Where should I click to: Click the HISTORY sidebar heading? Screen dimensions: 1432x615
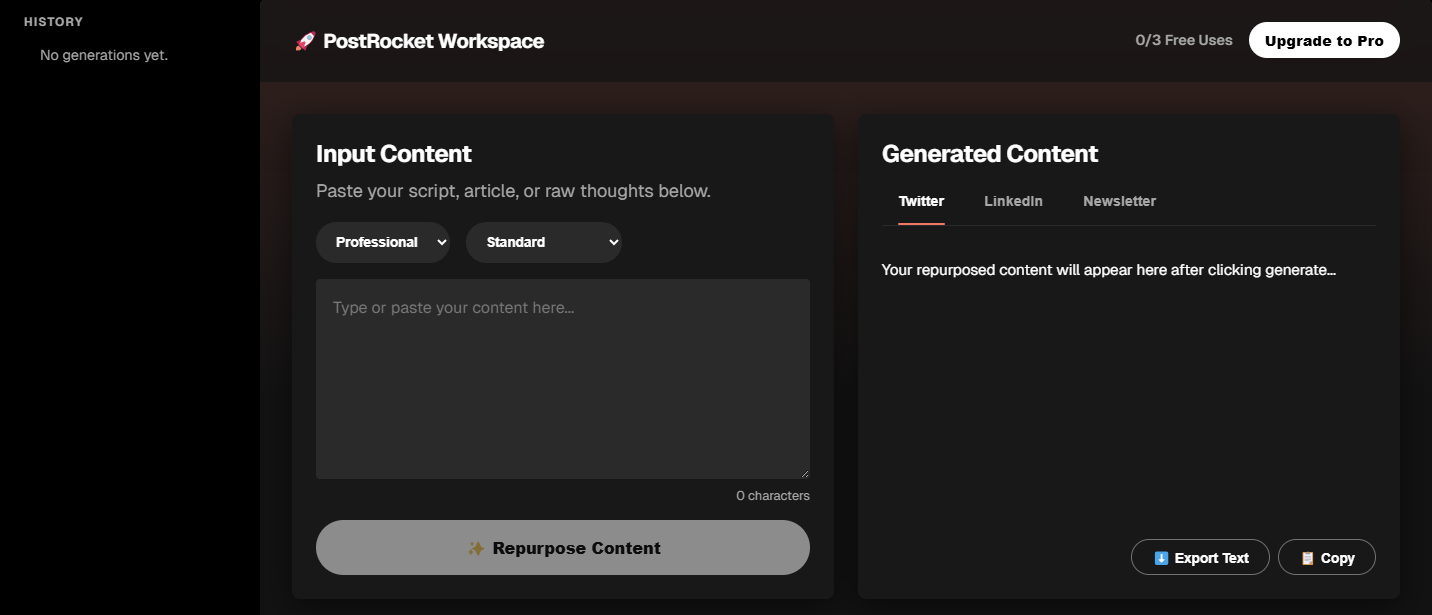coord(54,22)
